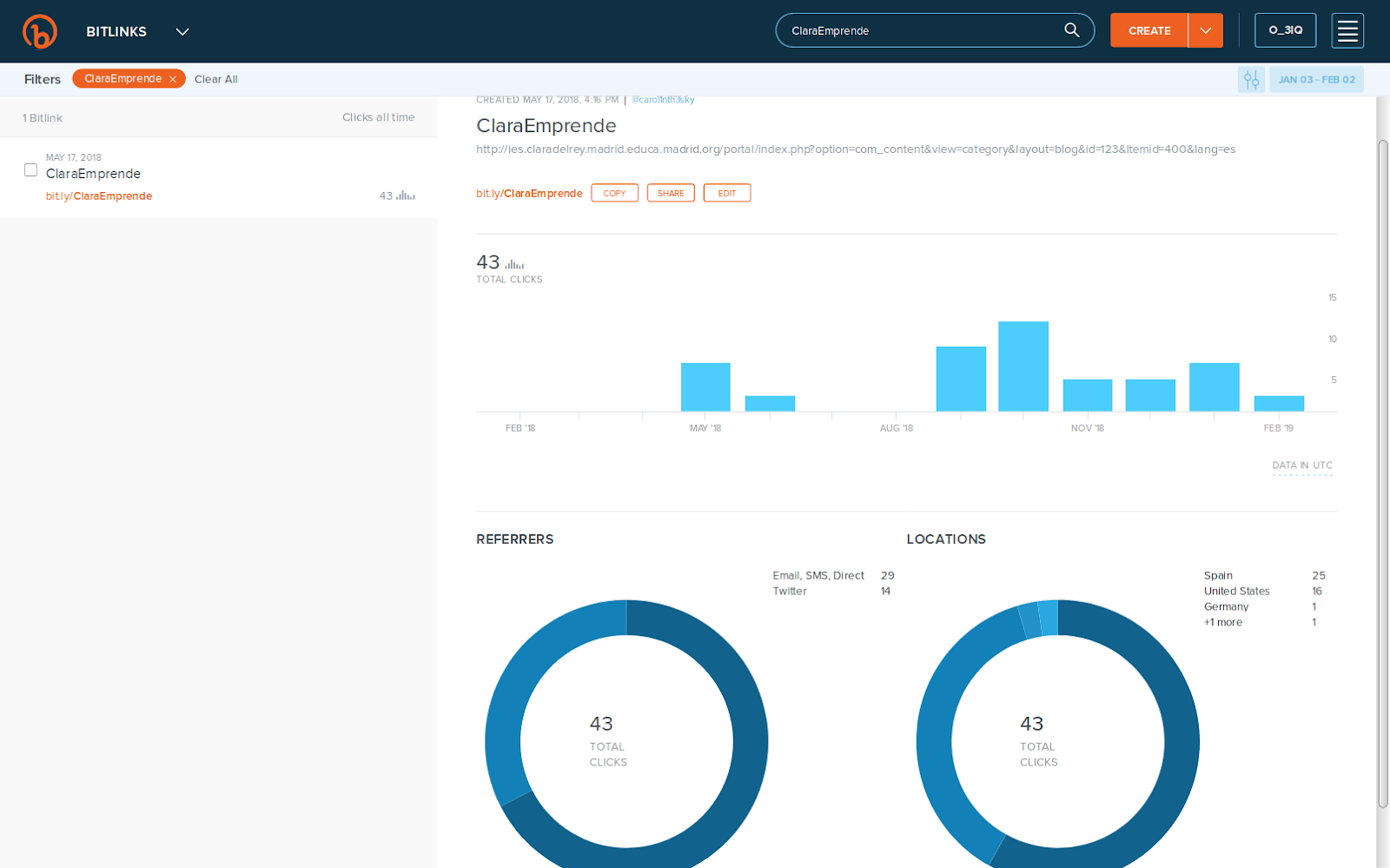
Task: Click the bar chart icon beside 43 total
Action: tap(514, 264)
